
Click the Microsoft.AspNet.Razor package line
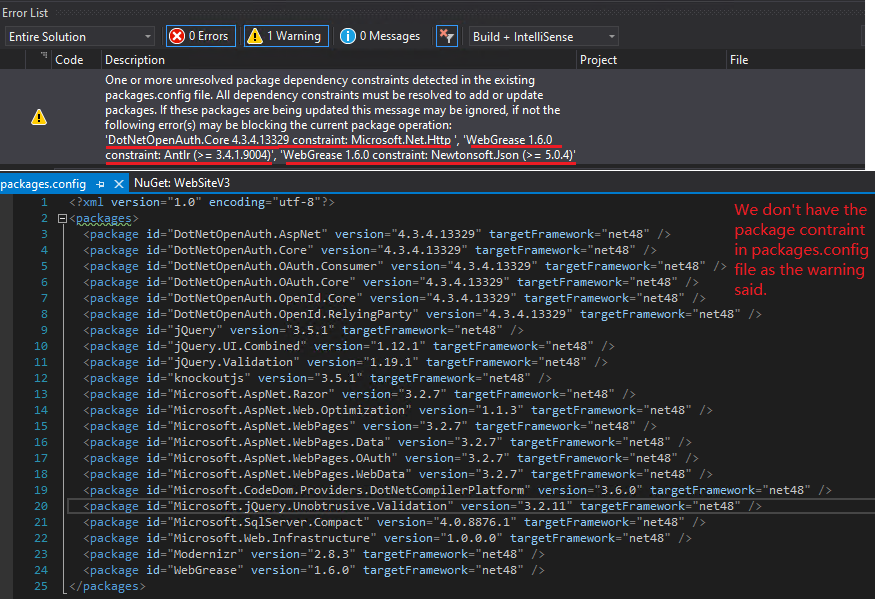coord(359,394)
